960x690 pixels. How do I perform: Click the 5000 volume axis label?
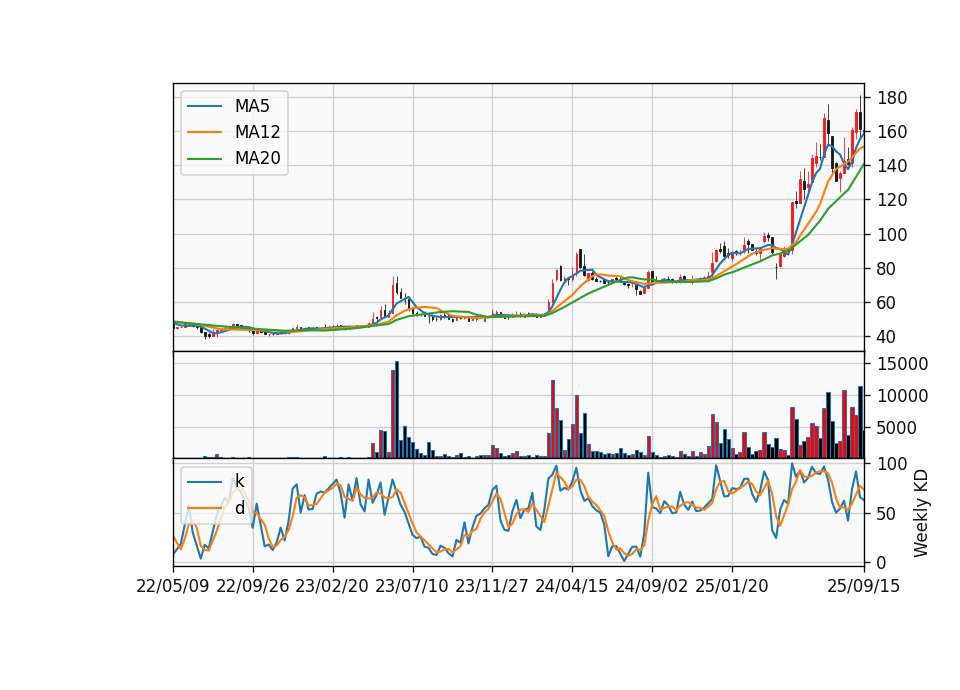(897, 428)
